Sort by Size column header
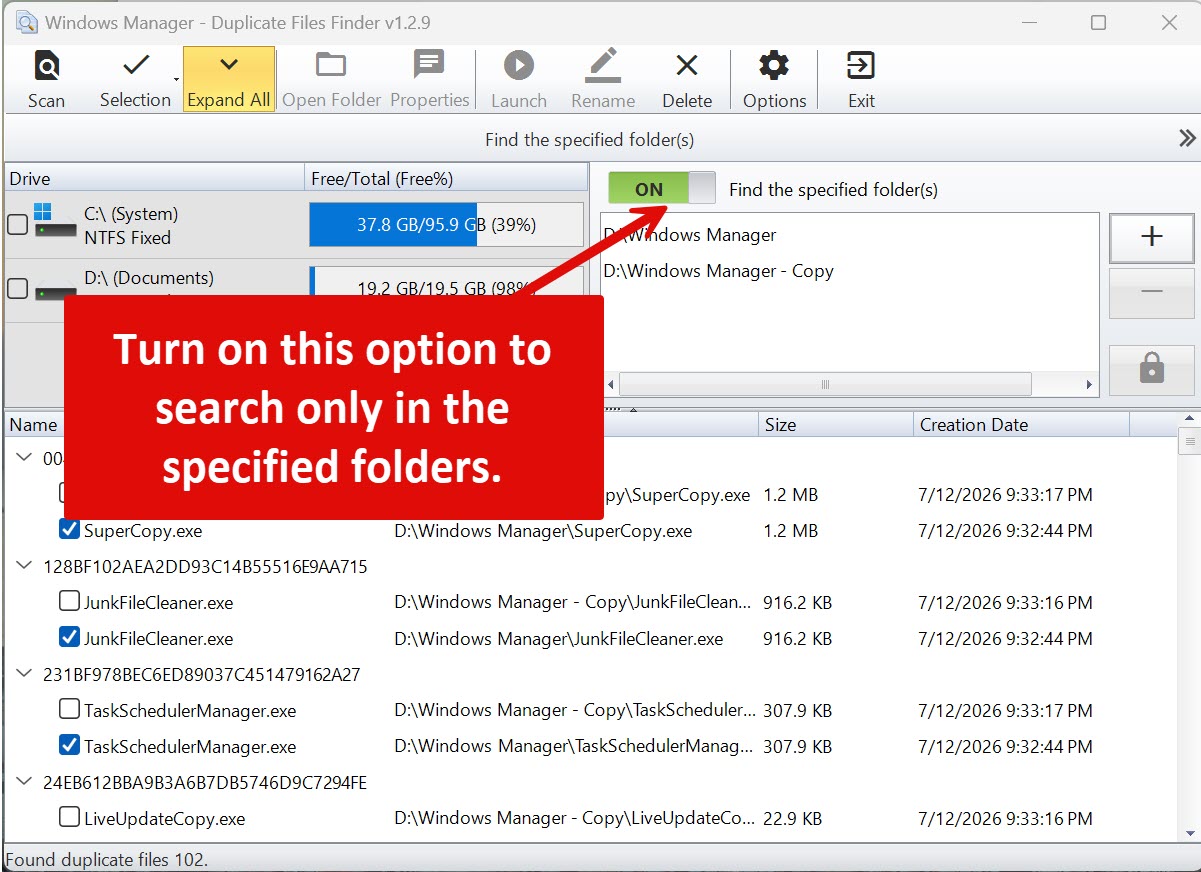 [x=836, y=425]
